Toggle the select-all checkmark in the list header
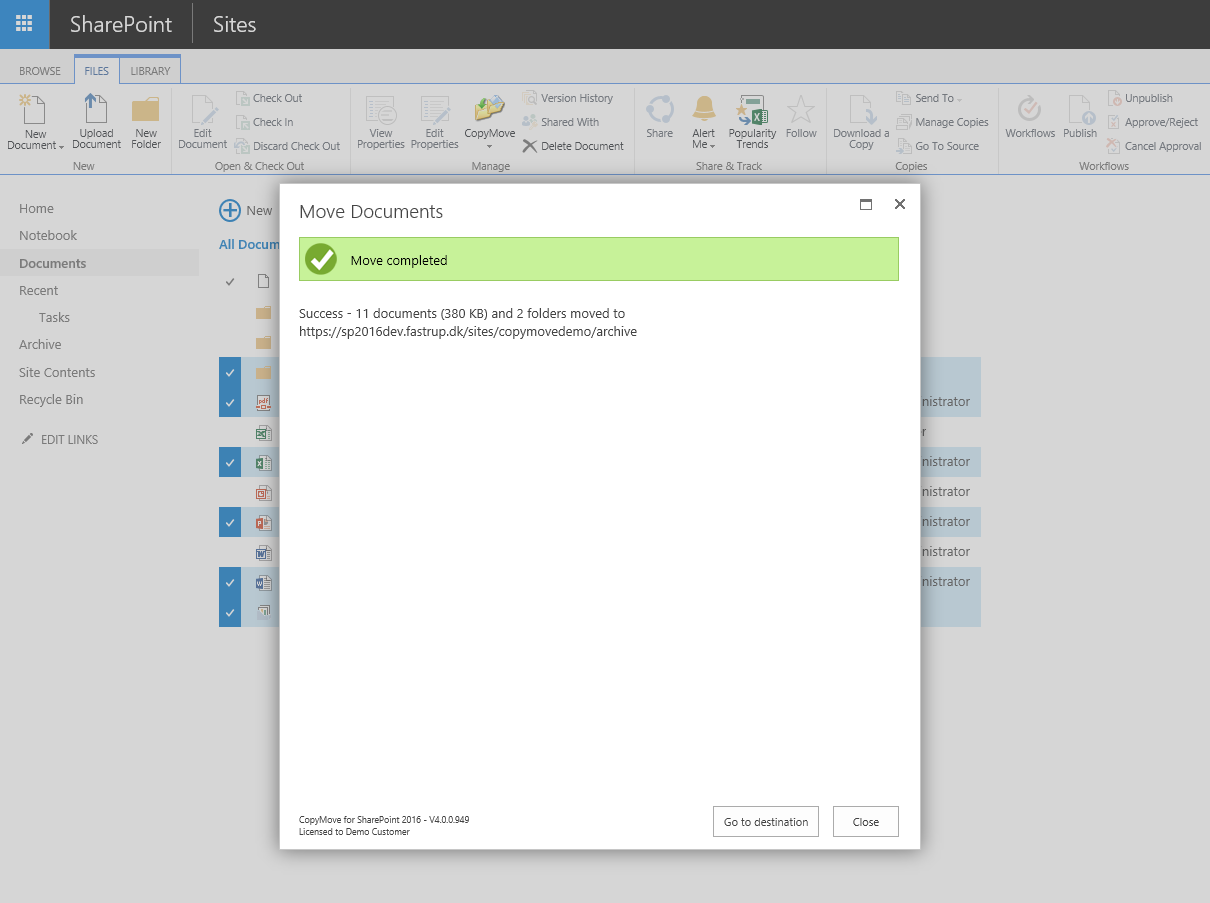Viewport: 1210px width, 903px height. tap(230, 281)
